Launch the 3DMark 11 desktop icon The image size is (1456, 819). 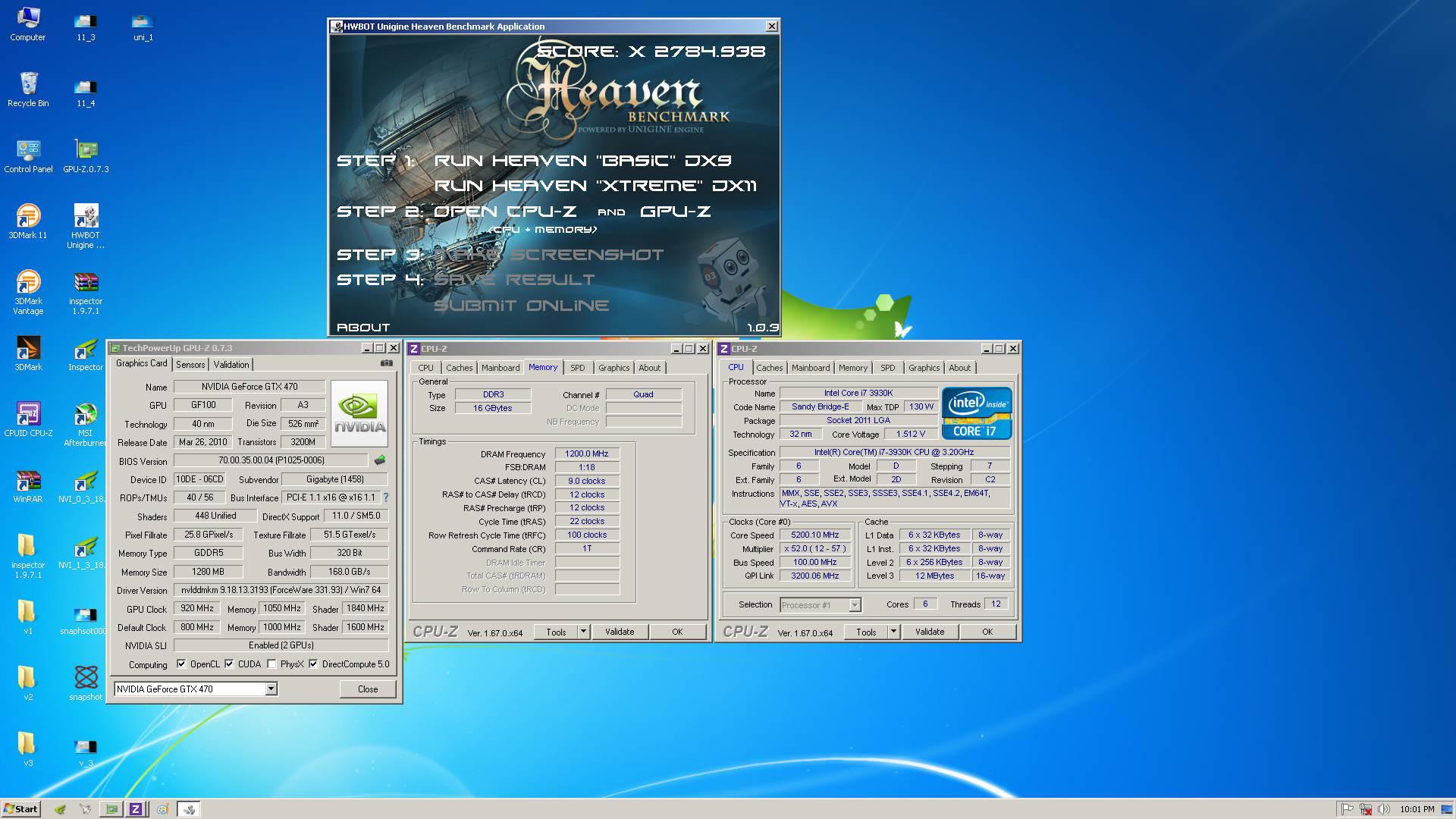click(28, 221)
